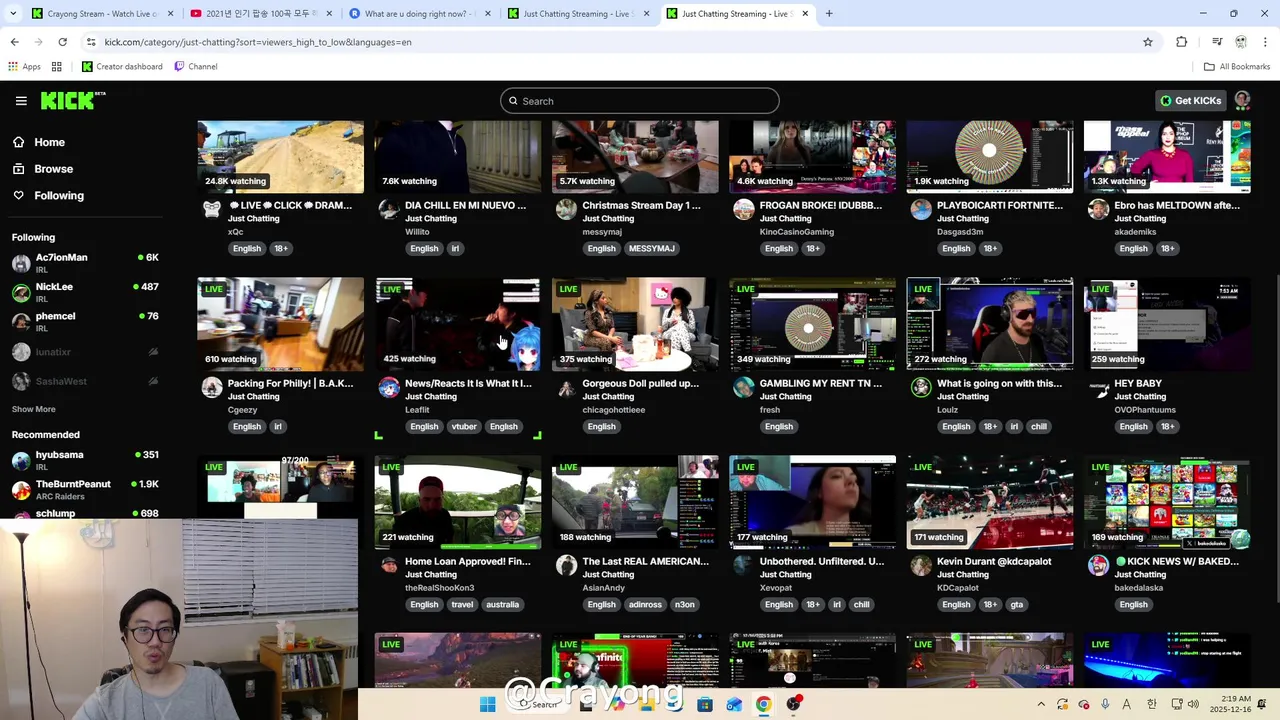The image size is (1280, 720).
Task: Open HEY BABY stream title
Action: 1138,383
